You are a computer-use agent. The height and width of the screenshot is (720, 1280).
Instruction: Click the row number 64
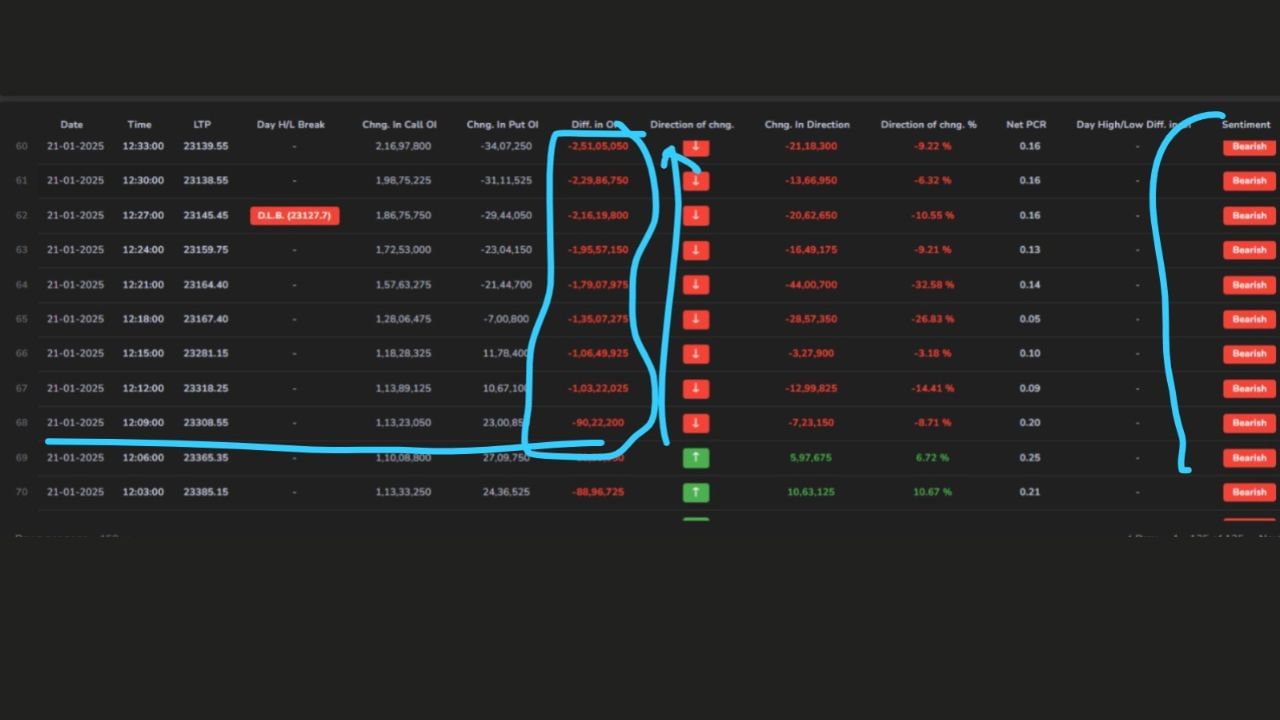pos(22,285)
